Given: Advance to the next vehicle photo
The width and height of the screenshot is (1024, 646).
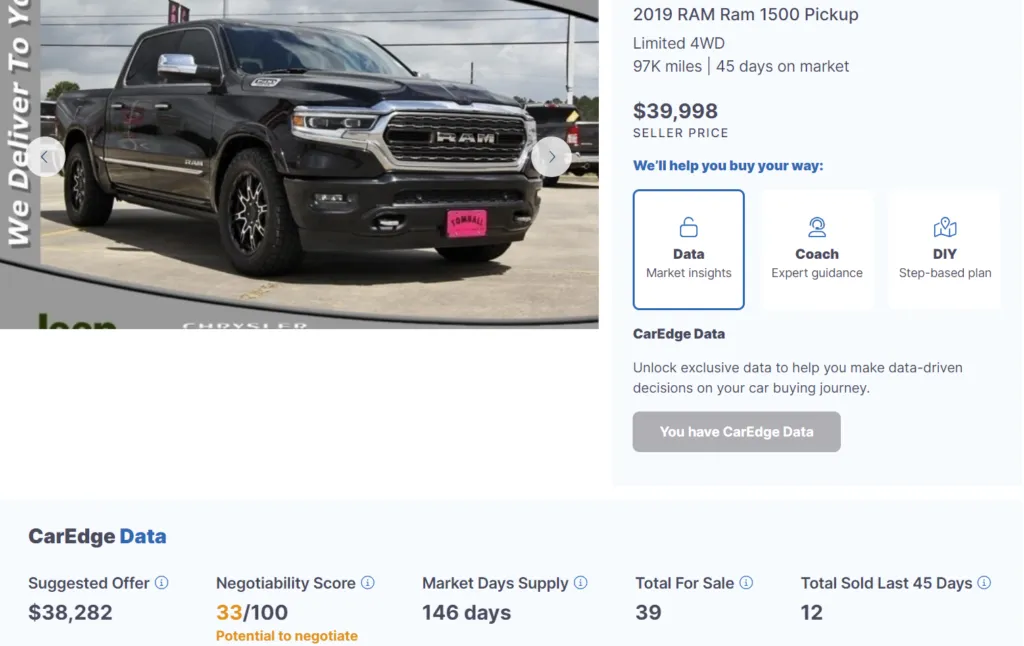Looking at the screenshot, I should [x=551, y=157].
